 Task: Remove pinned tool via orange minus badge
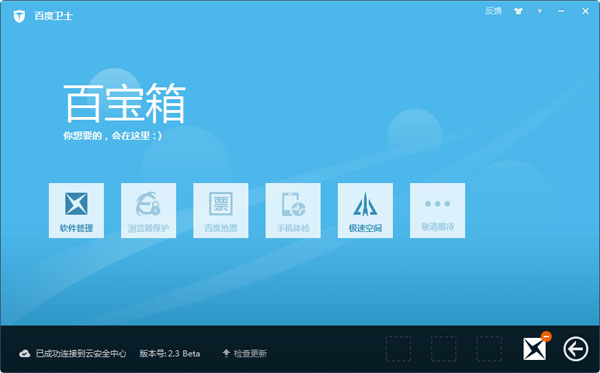[x=546, y=336]
